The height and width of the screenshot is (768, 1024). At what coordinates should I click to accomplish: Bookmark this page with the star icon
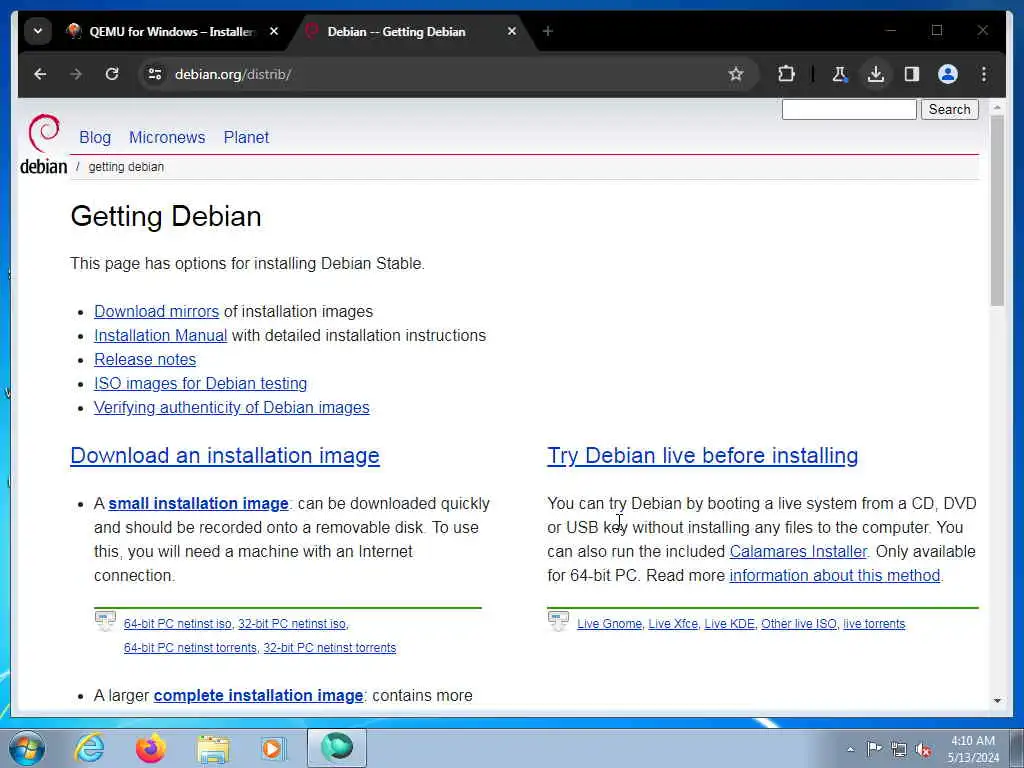tap(736, 74)
